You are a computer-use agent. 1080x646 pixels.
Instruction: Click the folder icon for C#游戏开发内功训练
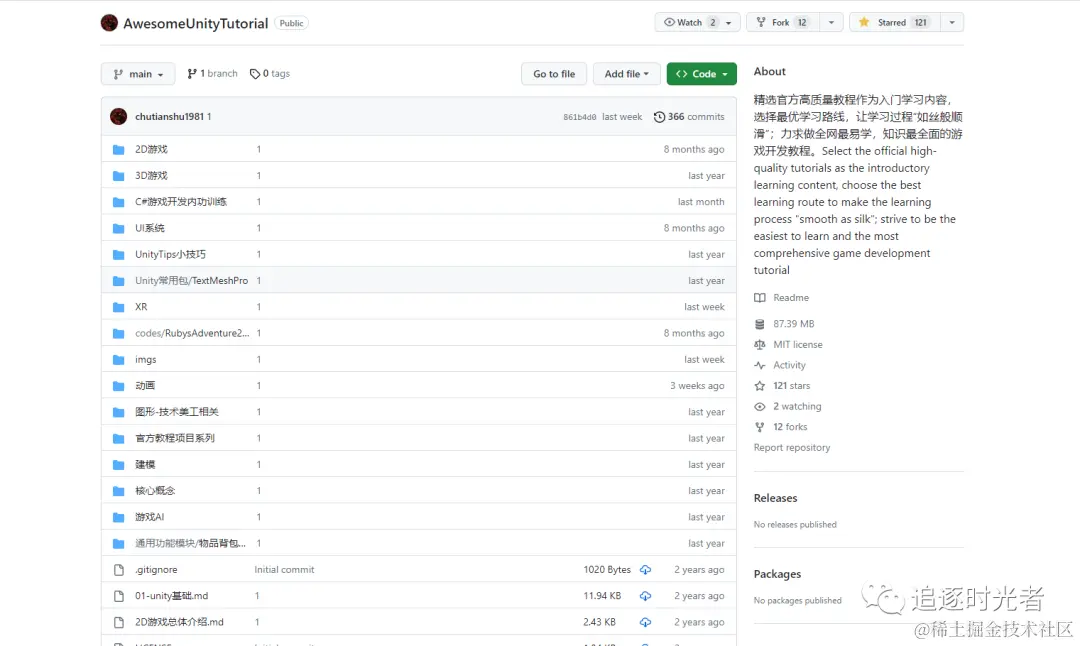tap(118, 202)
